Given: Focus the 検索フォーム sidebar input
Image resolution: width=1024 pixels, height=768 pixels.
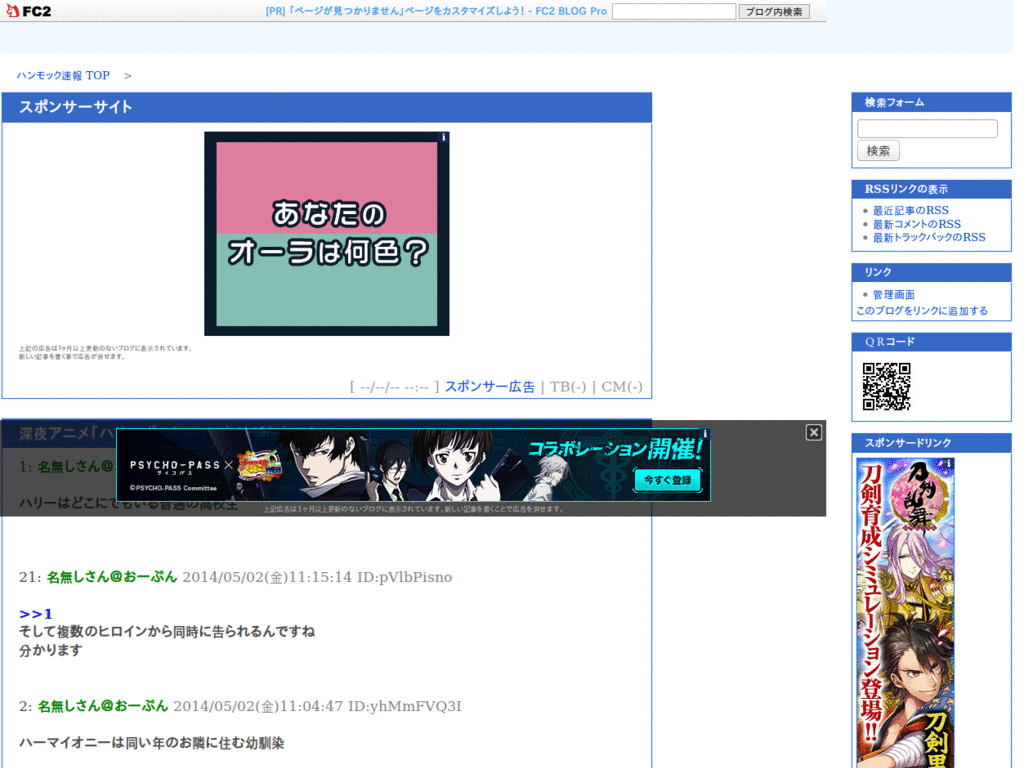Looking at the screenshot, I should pyautogui.click(x=927, y=129).
